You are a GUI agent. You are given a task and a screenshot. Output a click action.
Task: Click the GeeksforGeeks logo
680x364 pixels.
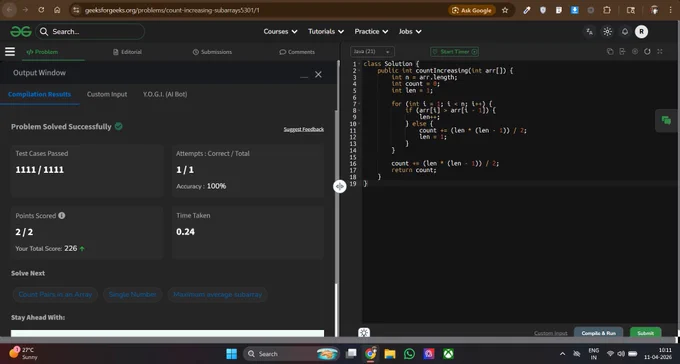[x=21, y=31]
